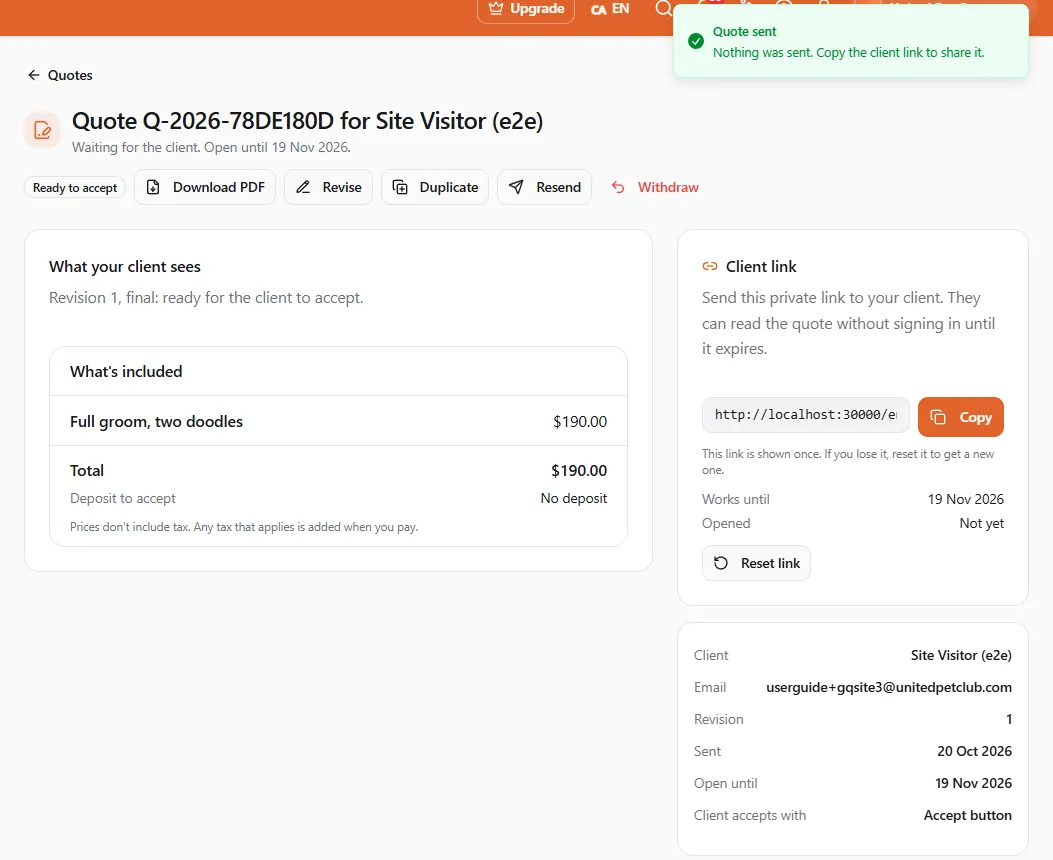Click the 'What your client sees' heading
The height and width of the screenshot is (860, 1053).
125,267
